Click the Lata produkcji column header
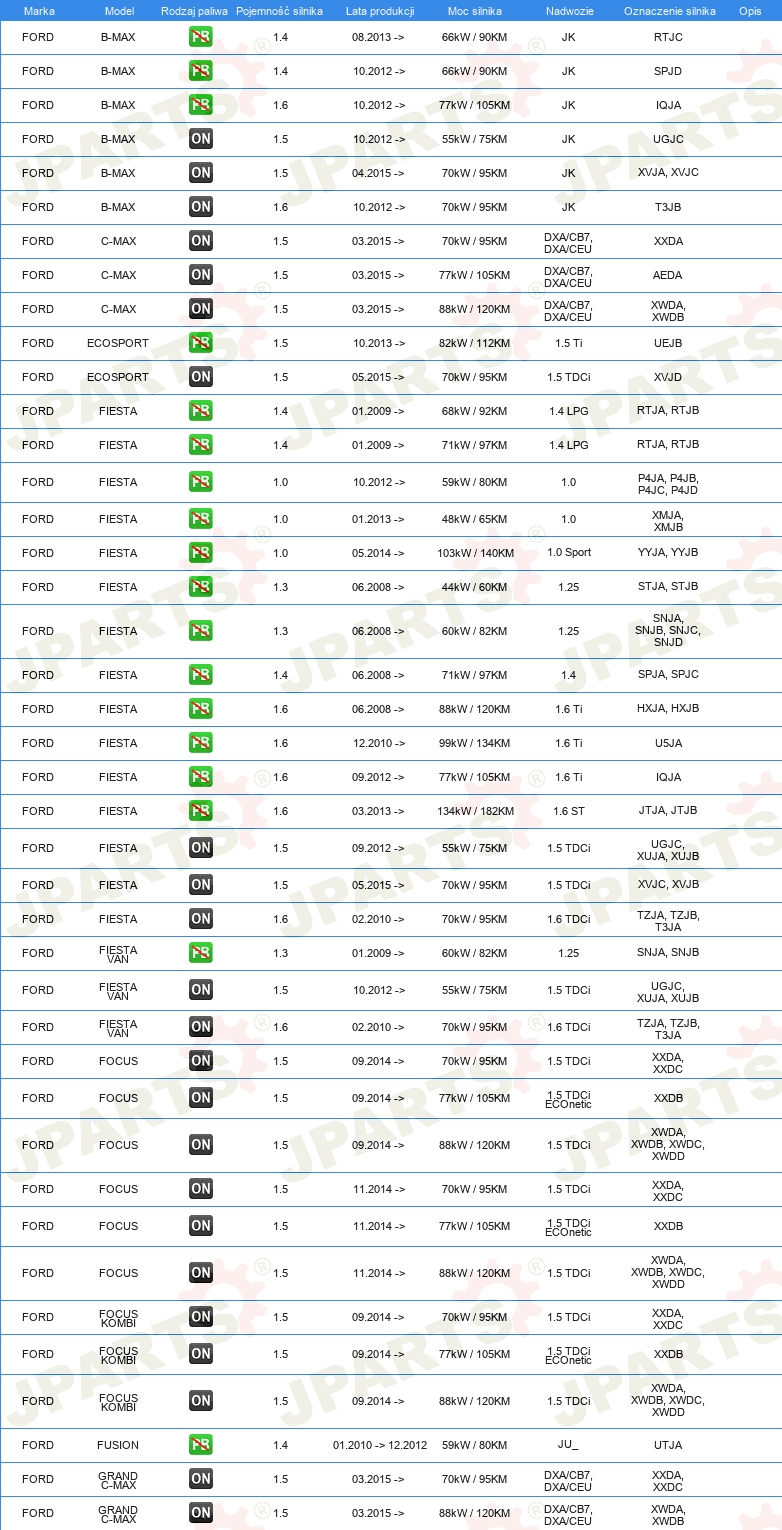Viewport: 782px width, 1530px height. (380, 10)
